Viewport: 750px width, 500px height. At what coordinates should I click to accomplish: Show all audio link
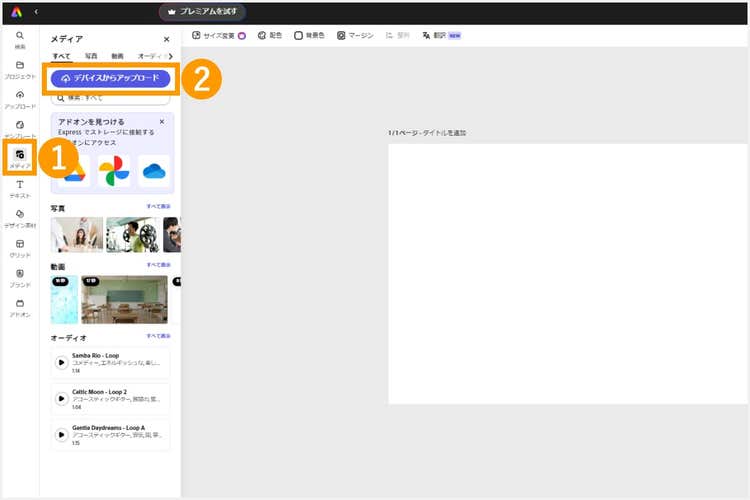pyautogui.click(x=158, y=336)
